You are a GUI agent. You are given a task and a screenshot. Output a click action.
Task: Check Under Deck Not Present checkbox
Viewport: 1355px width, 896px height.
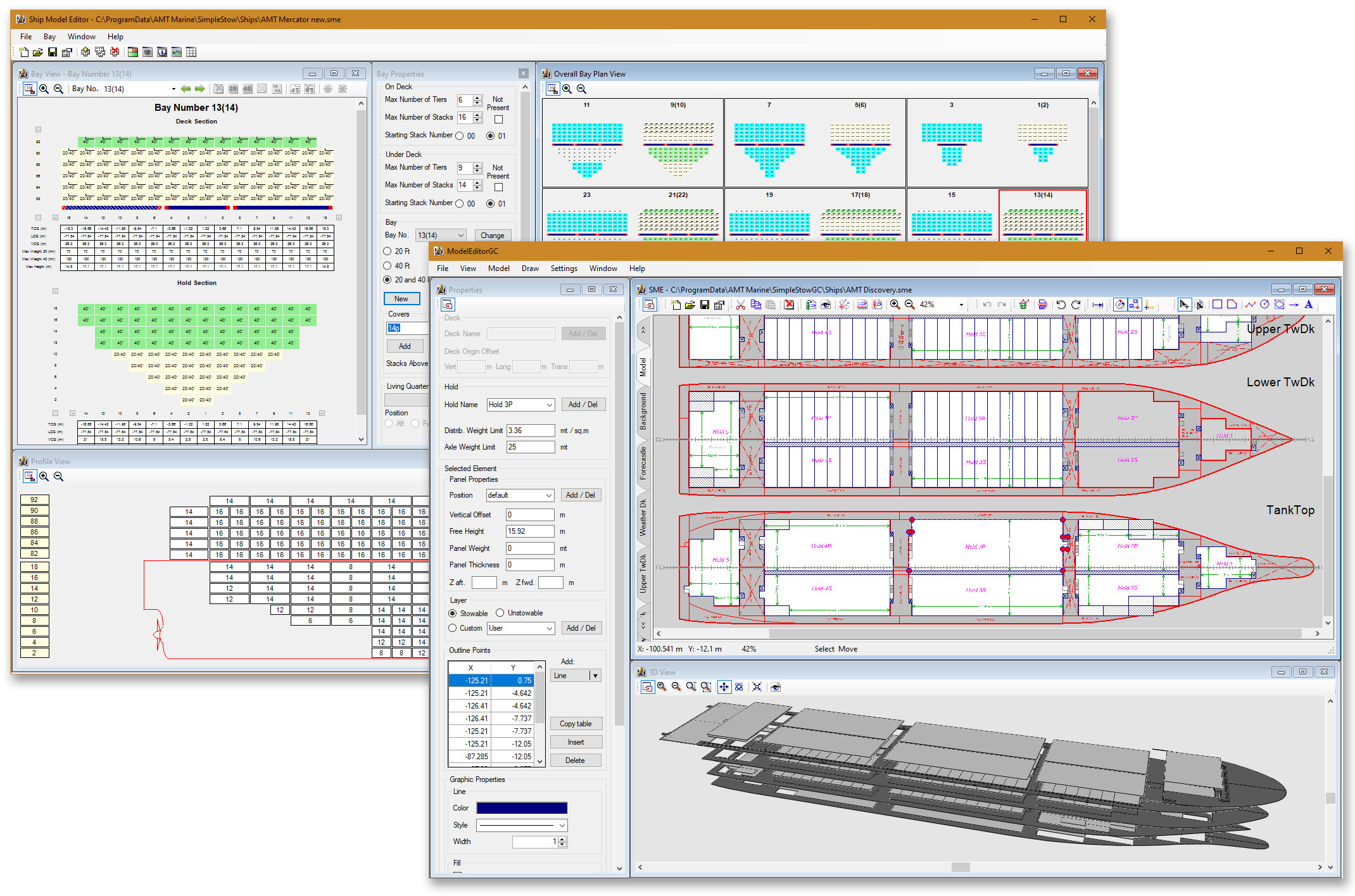(498, 187)
